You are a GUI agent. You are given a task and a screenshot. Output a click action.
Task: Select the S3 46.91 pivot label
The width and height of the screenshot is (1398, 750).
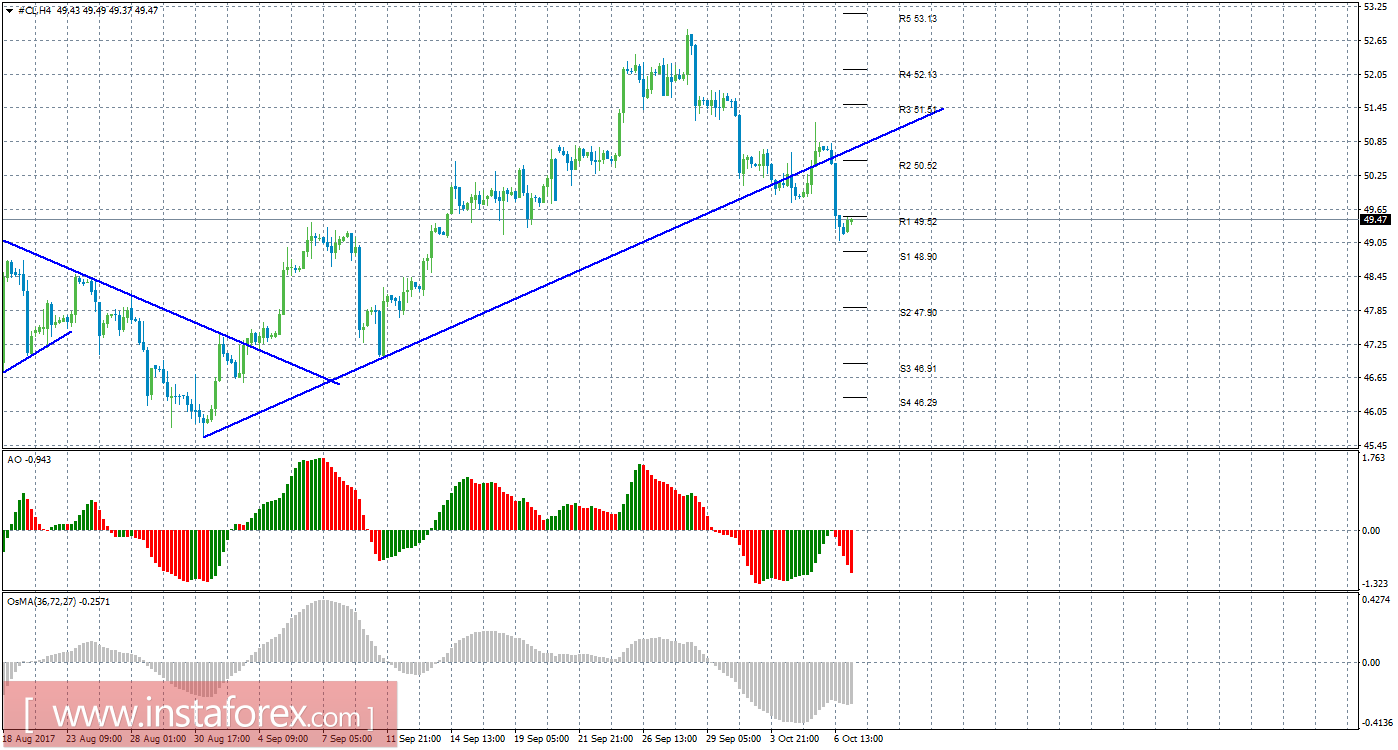[x=917, y=369]
